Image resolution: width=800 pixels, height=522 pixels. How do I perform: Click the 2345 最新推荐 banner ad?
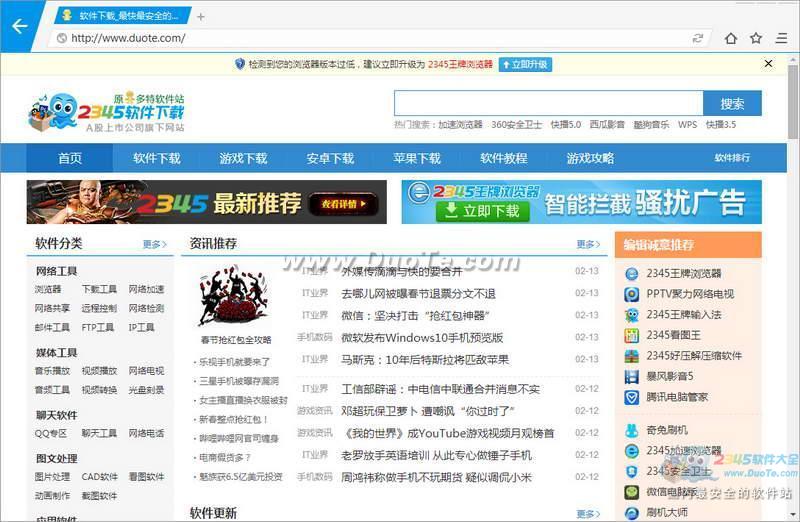point(207,202)
